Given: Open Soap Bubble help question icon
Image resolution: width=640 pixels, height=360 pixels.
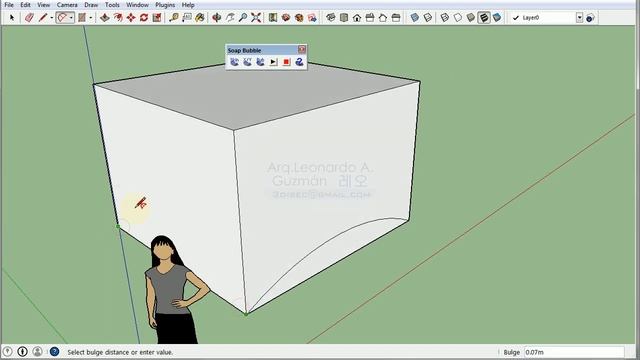Looking at the screenshot, I should point(300,62).
